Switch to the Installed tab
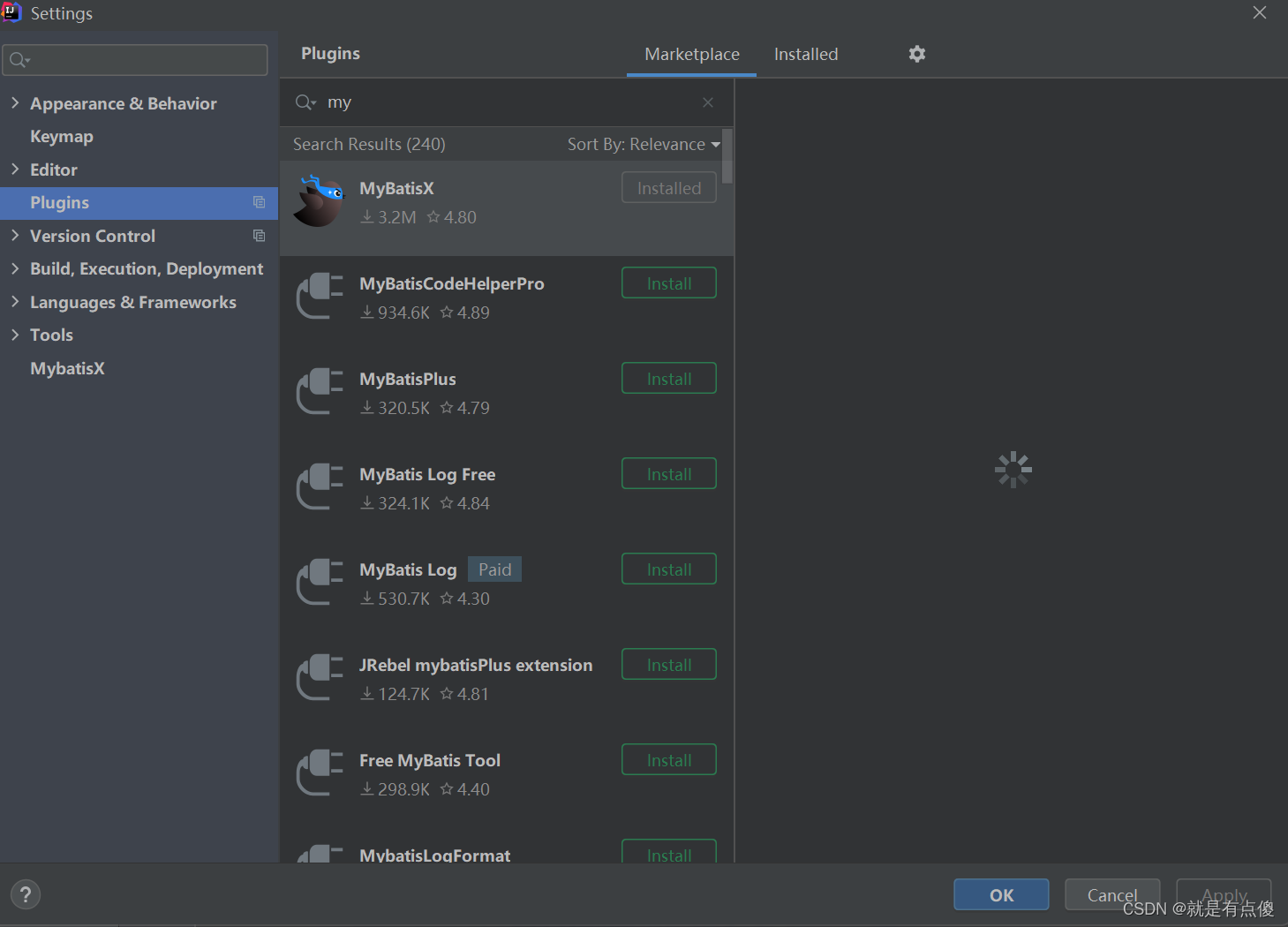The width and height of the screenshot is (1288, 927). coord(806,54)
